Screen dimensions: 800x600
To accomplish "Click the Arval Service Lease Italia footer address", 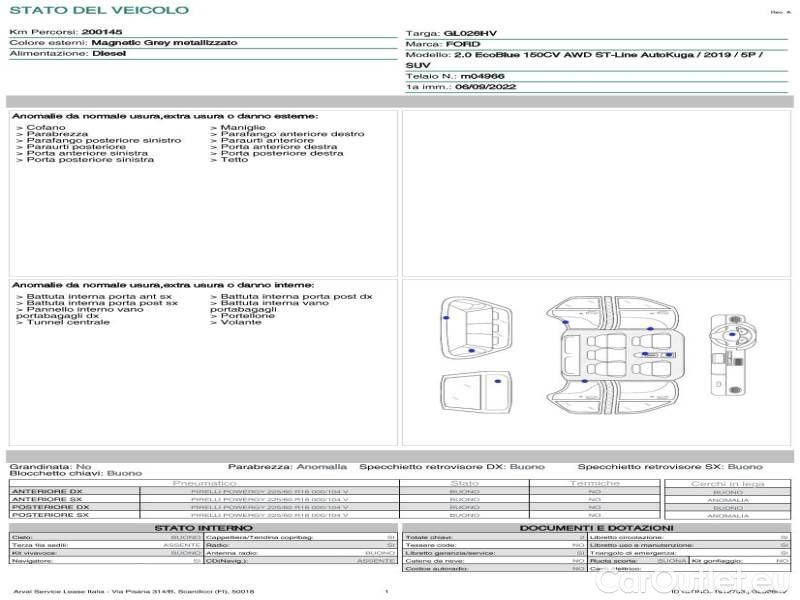I will [x=134, y=591].
